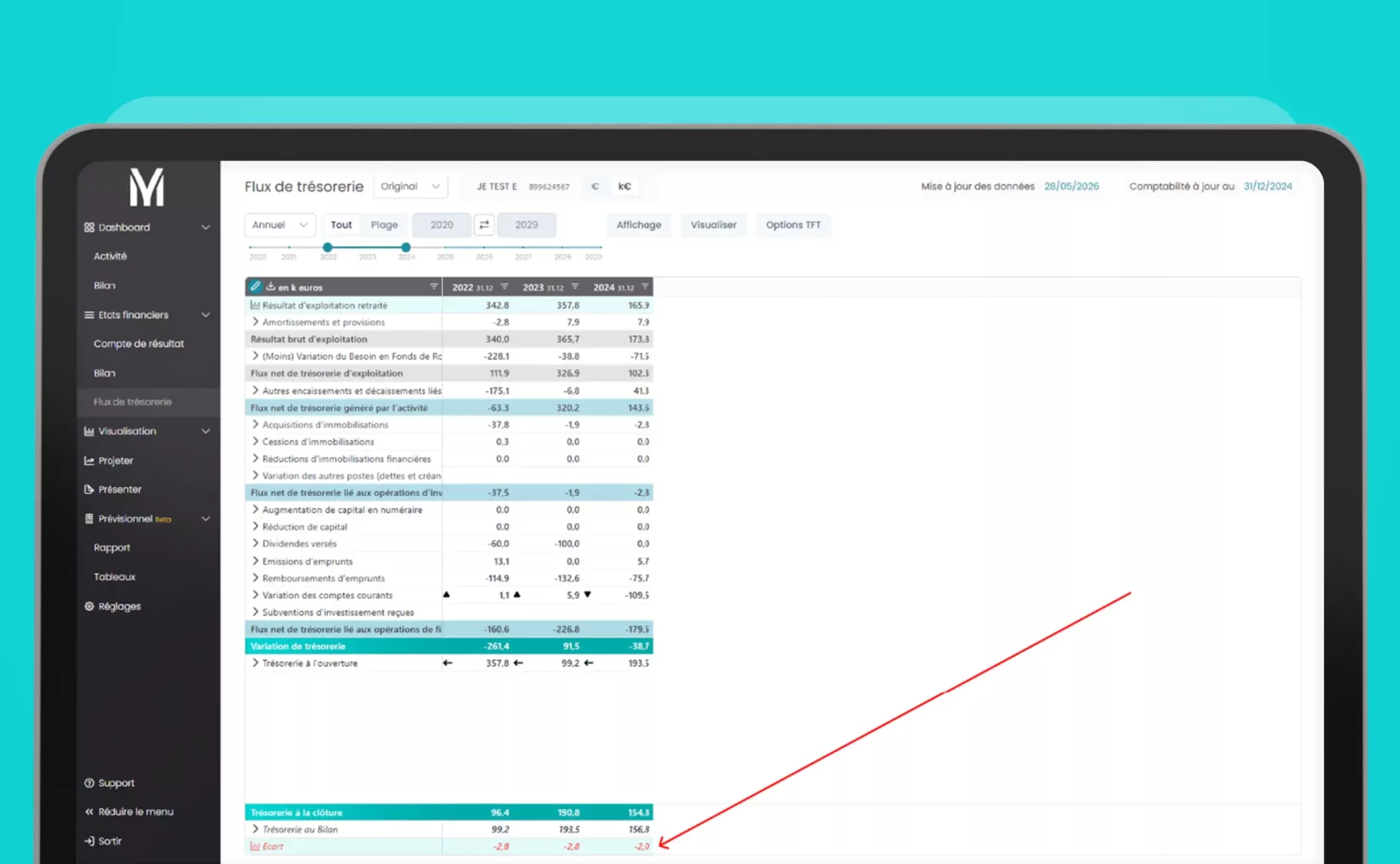1400x864 pixels.
Task: Open the Rapport menu item
Action: [112, 548]
